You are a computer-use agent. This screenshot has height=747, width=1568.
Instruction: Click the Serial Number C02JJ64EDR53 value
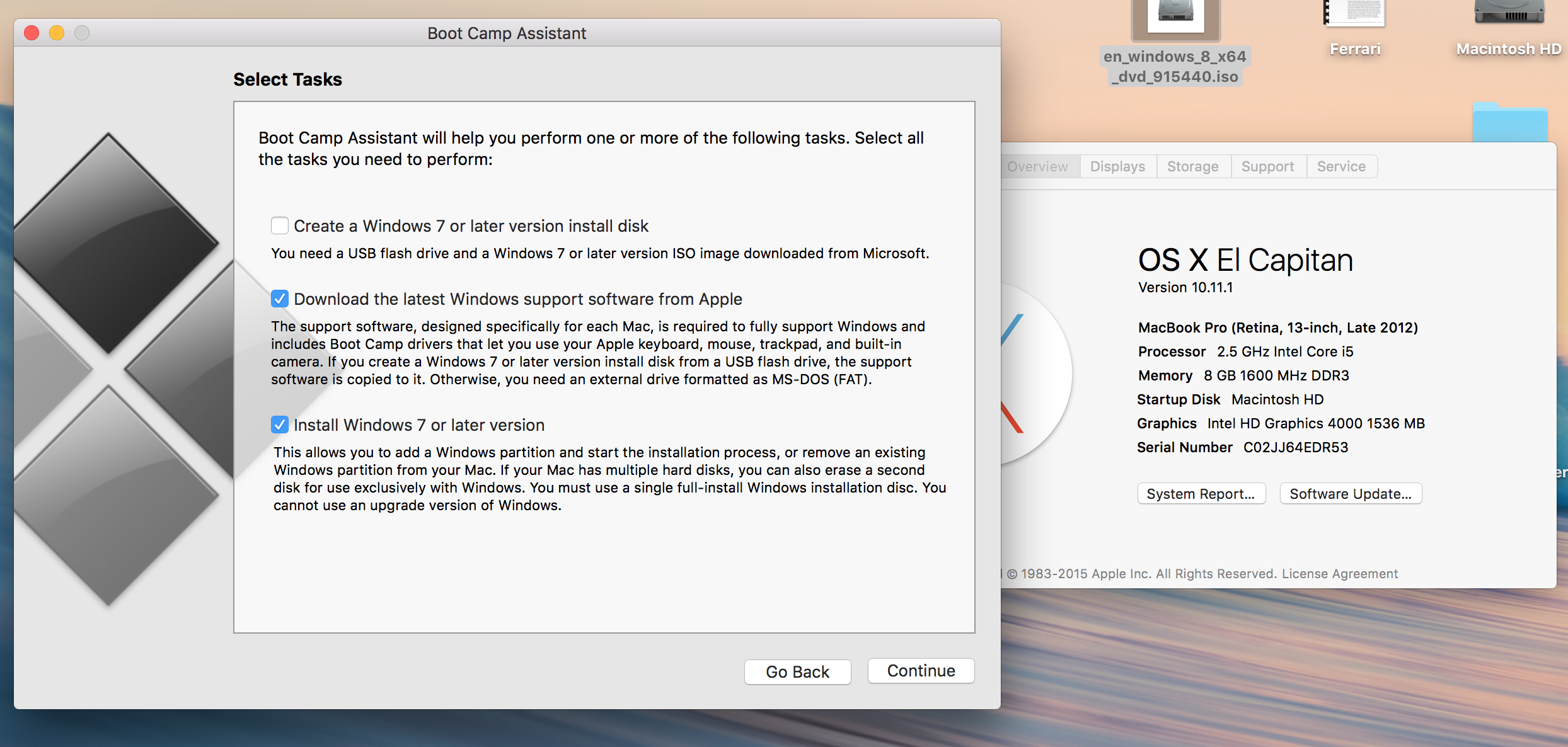[1296, 447]
